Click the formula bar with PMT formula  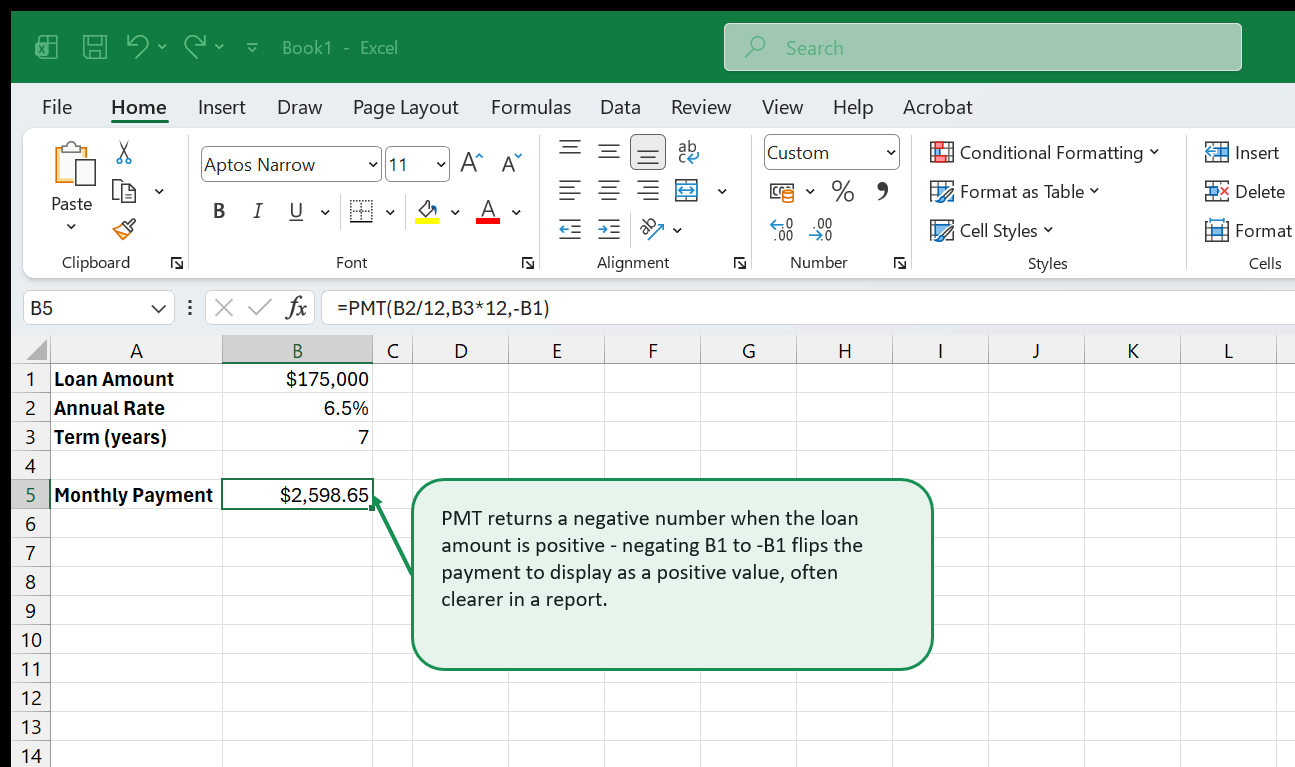click(x=808, y=308)
